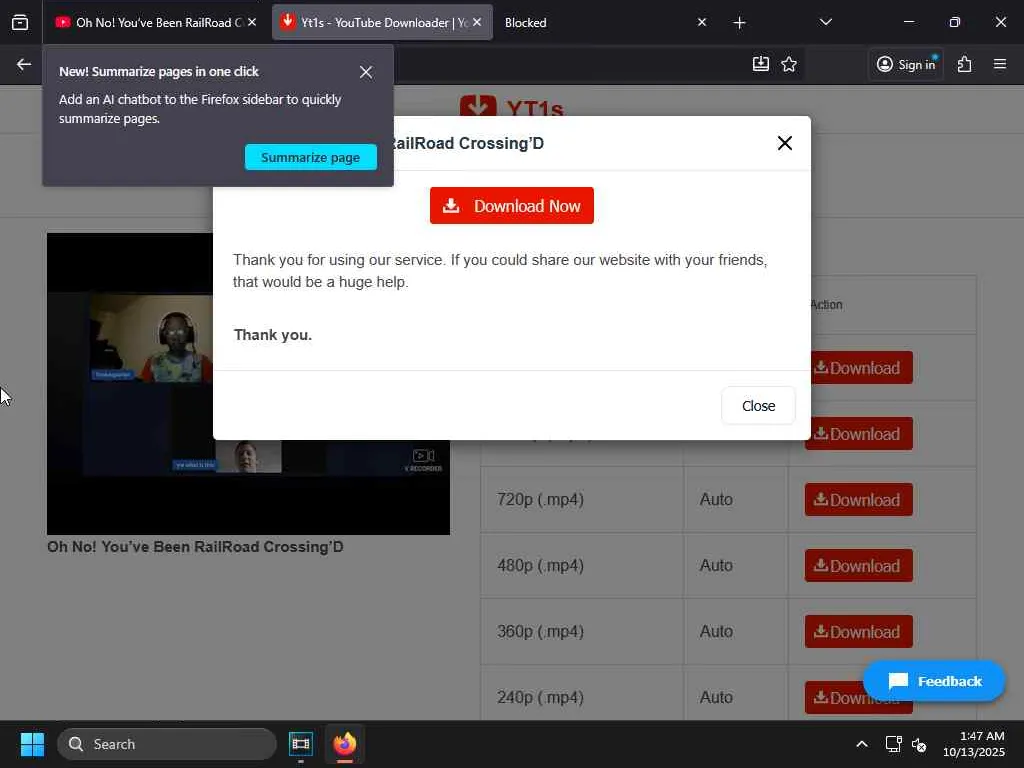Viewport: 1024px width, 768px height.
Task: Click Auto in the 720p row
Action: (x=716, y=500)
